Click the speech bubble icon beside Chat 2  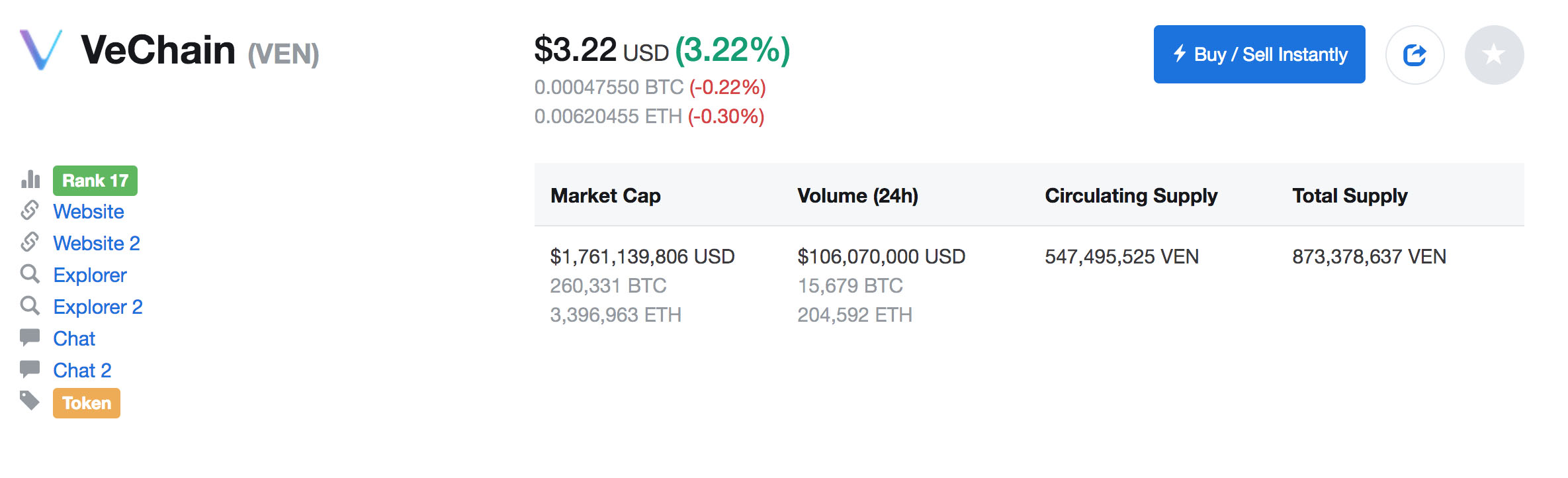pyautogui.click(x=30, y=369)
